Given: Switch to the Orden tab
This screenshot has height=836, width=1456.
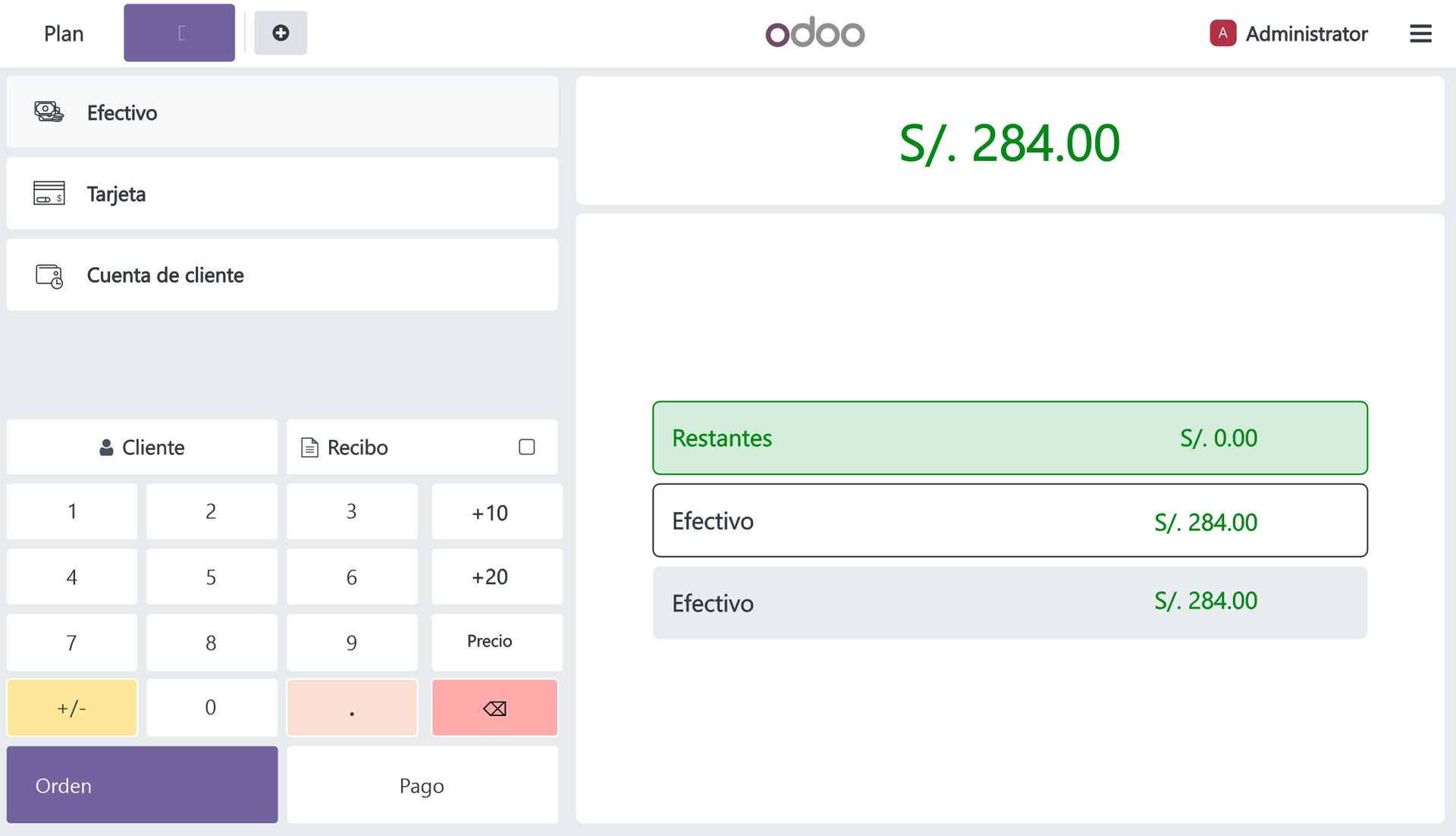Looking at the screenshot, I should coord(142,785).
